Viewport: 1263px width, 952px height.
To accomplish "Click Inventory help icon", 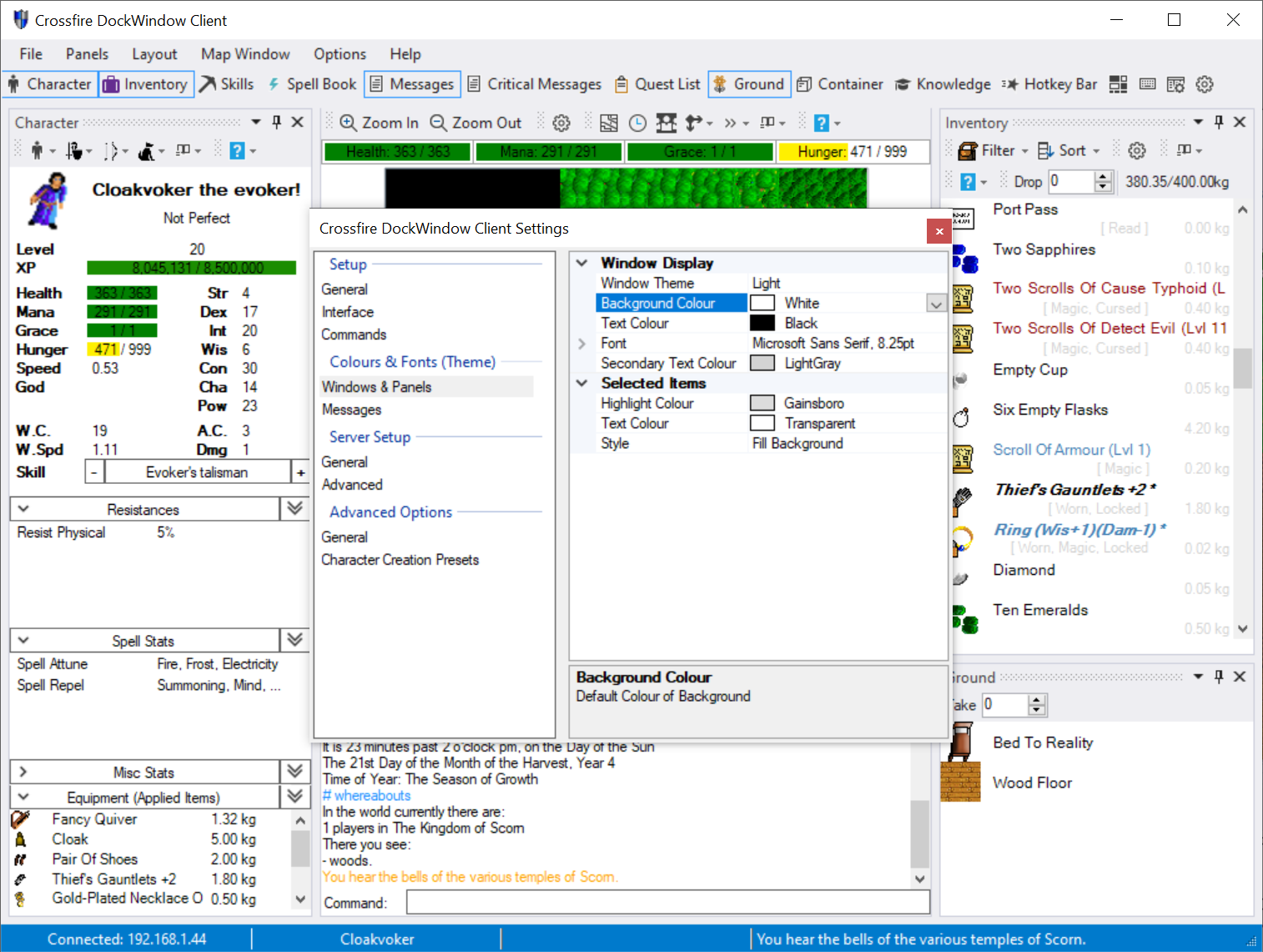I will point(968,181).
